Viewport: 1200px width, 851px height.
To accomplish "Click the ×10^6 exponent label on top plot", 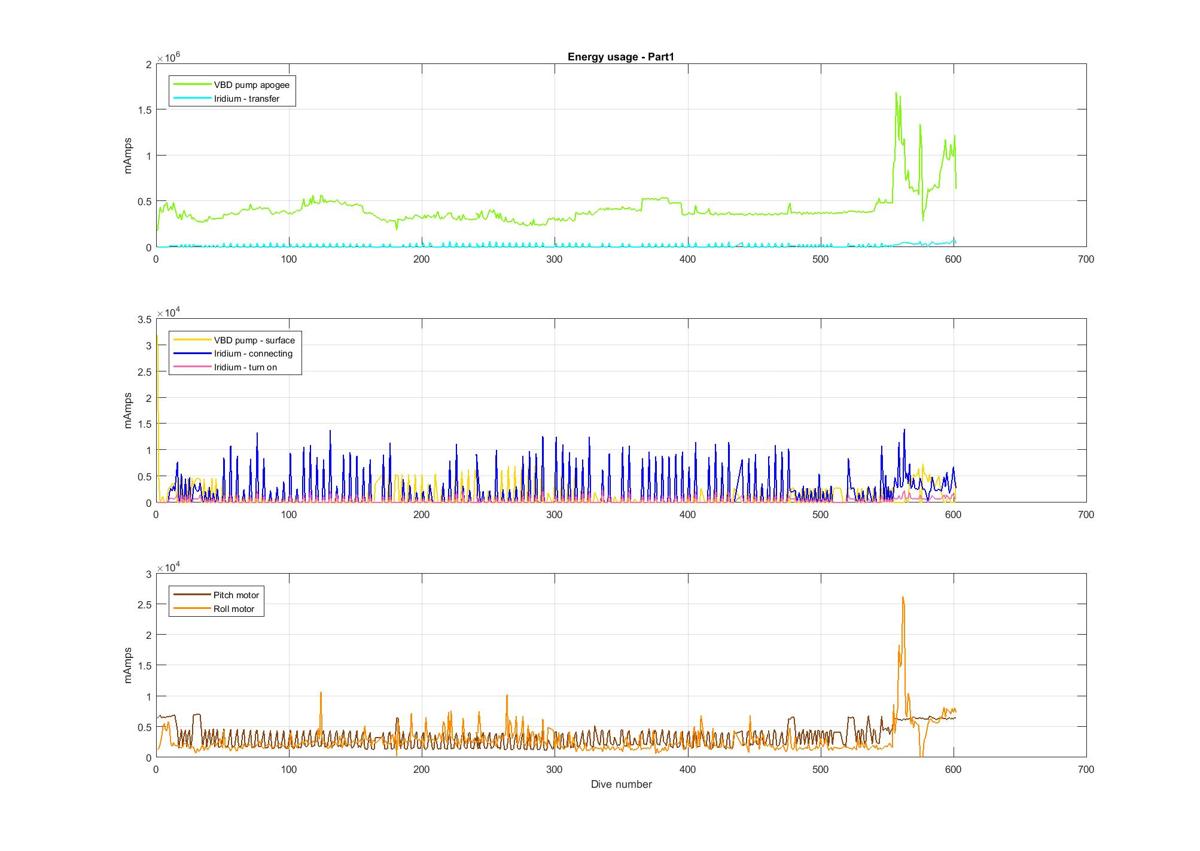I will click(167, 57).
